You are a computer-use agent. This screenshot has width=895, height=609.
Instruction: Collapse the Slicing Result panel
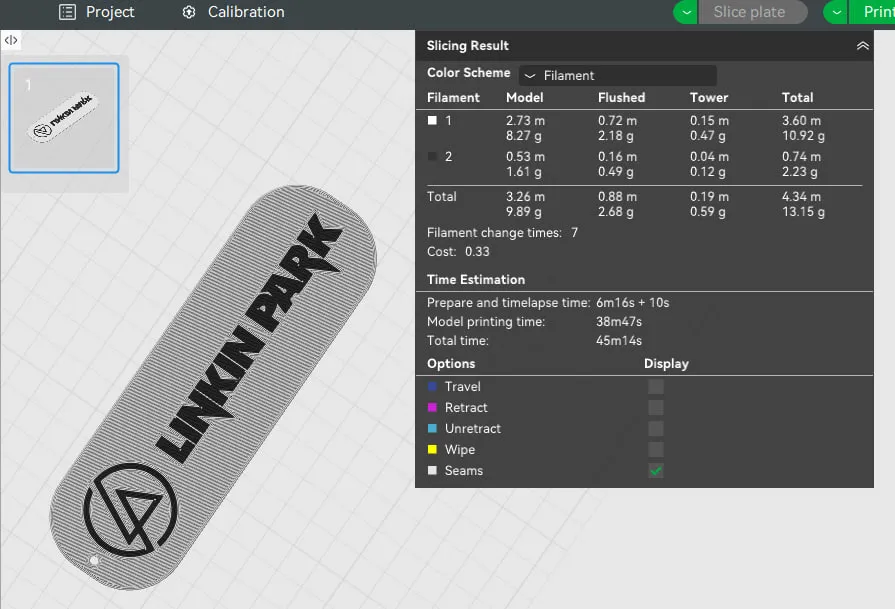pyautogui.click(x=862, y=46)
